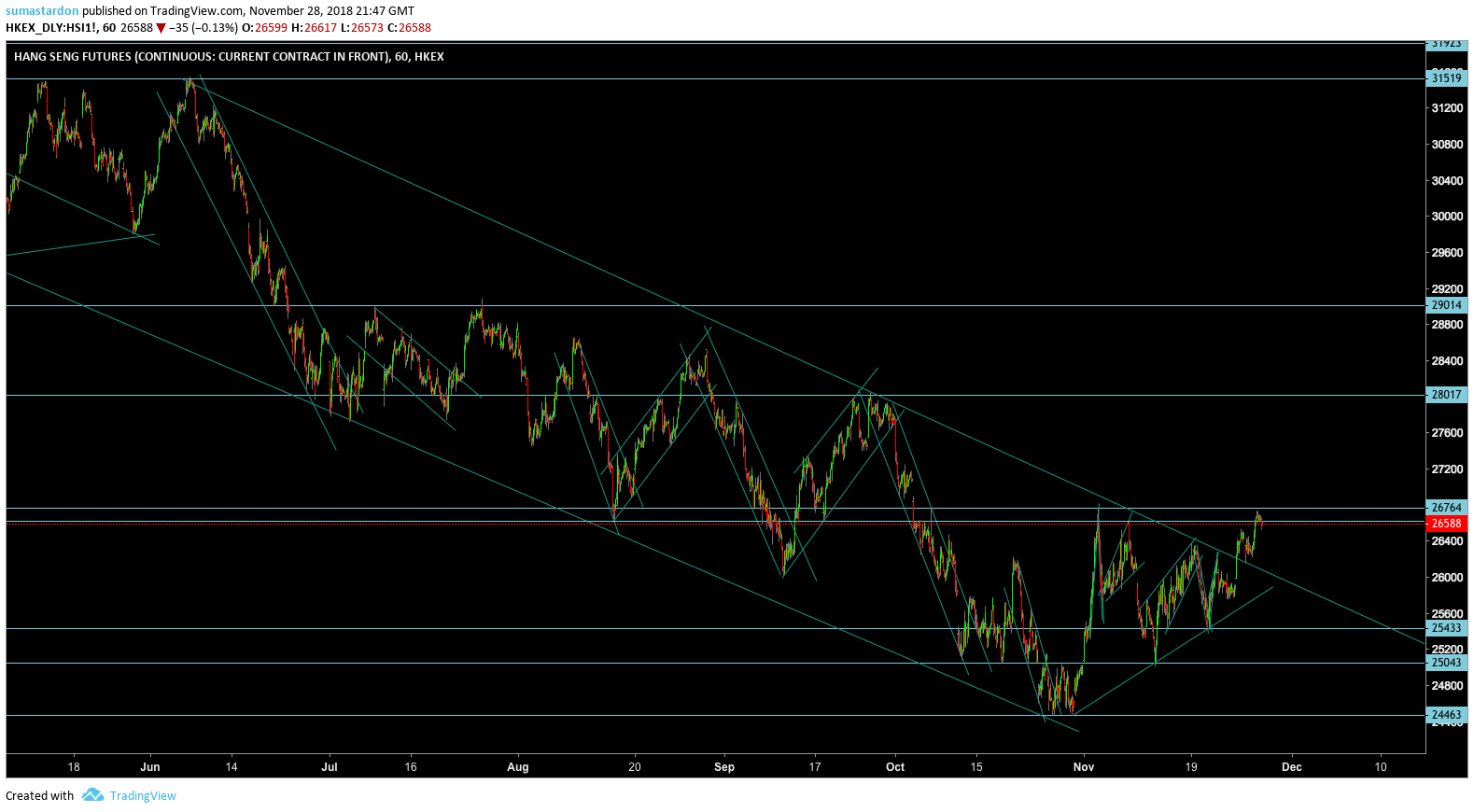Click the sumastardon author name
This screenshot has height=812, width=1474.
[42, 11]
